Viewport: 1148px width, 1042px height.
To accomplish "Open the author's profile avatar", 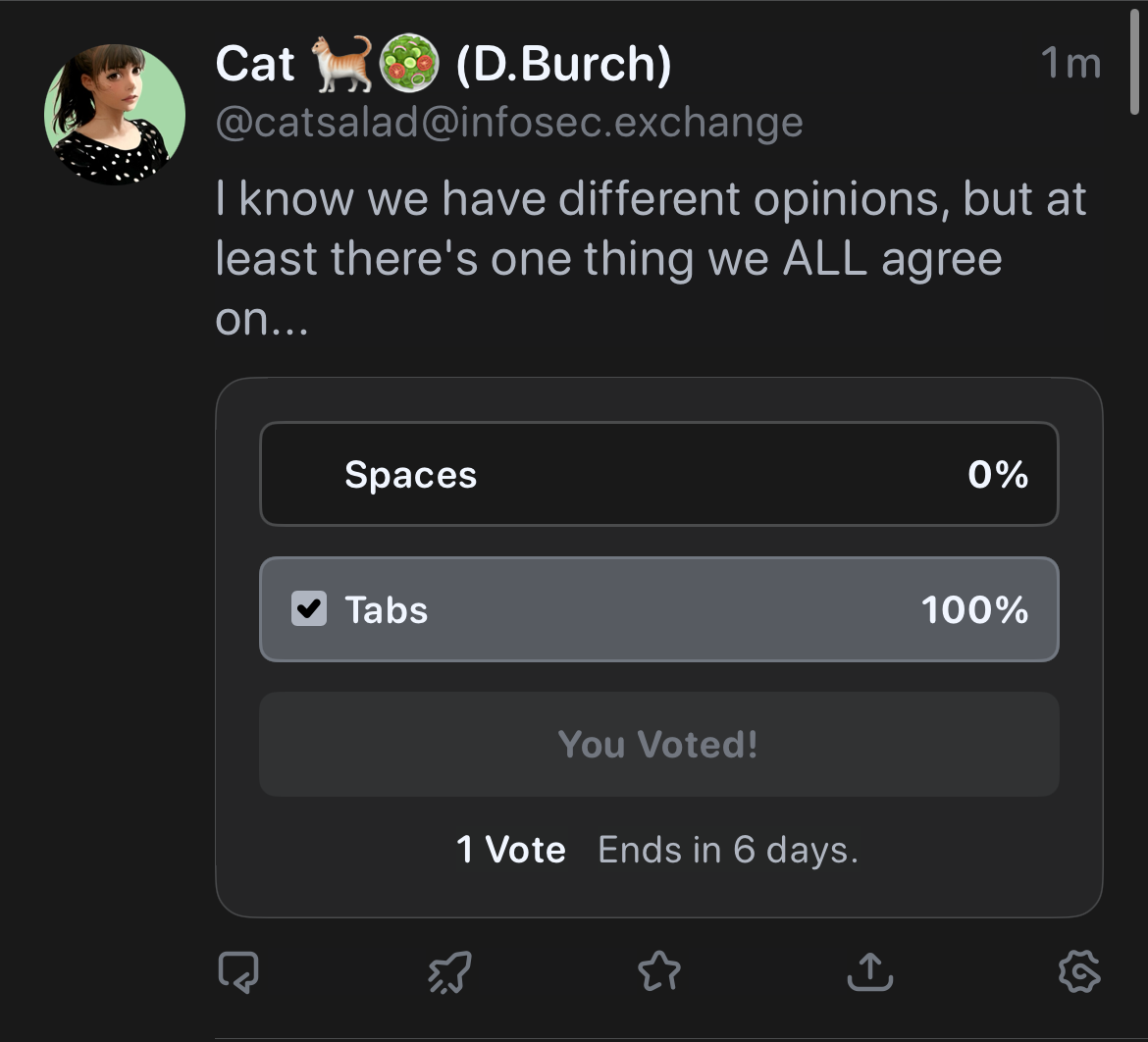I will pos(115,114).
